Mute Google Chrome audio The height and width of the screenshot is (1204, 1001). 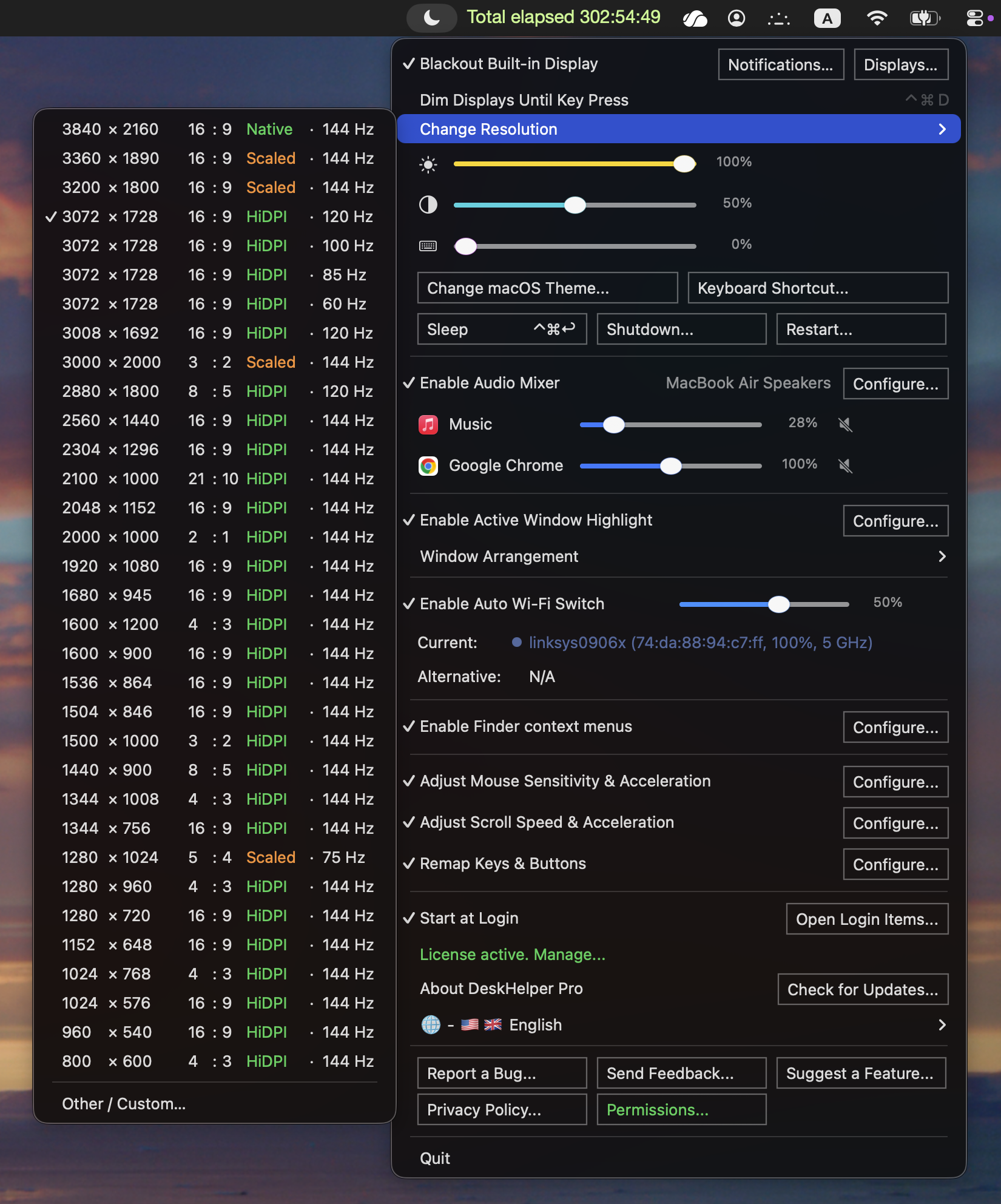pyautogui.click(x=845, y=466)
